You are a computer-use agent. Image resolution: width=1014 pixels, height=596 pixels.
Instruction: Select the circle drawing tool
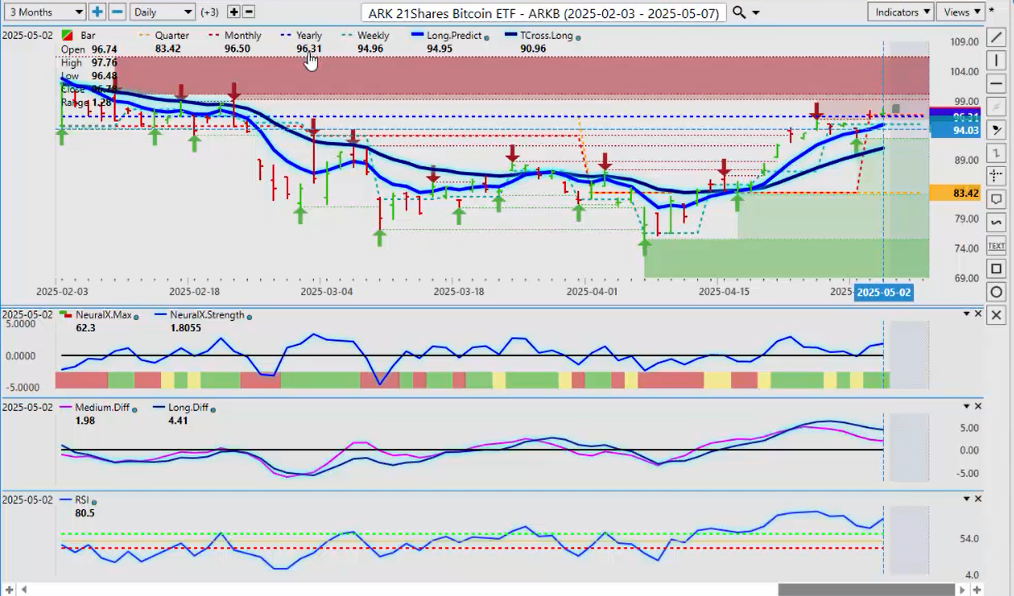click(x=996, y=292)
